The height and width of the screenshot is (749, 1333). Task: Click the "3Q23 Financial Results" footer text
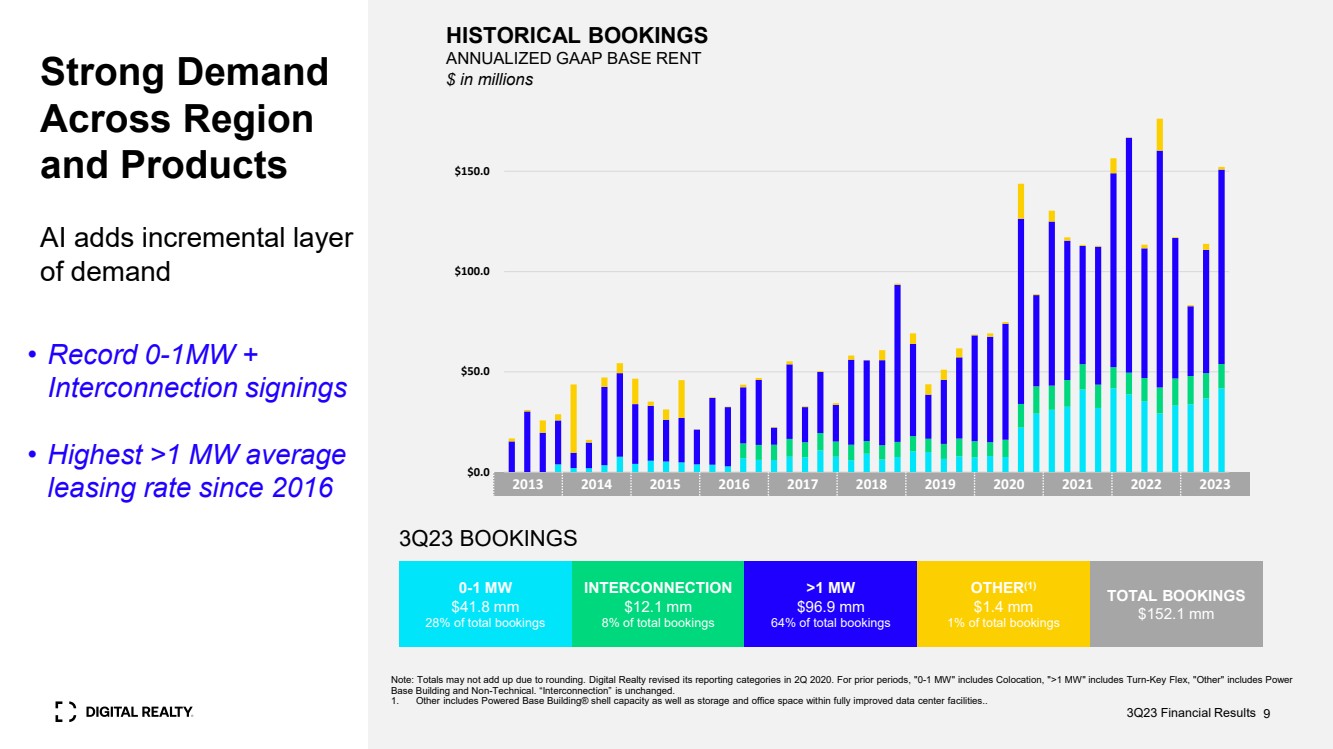[1191, 714]
